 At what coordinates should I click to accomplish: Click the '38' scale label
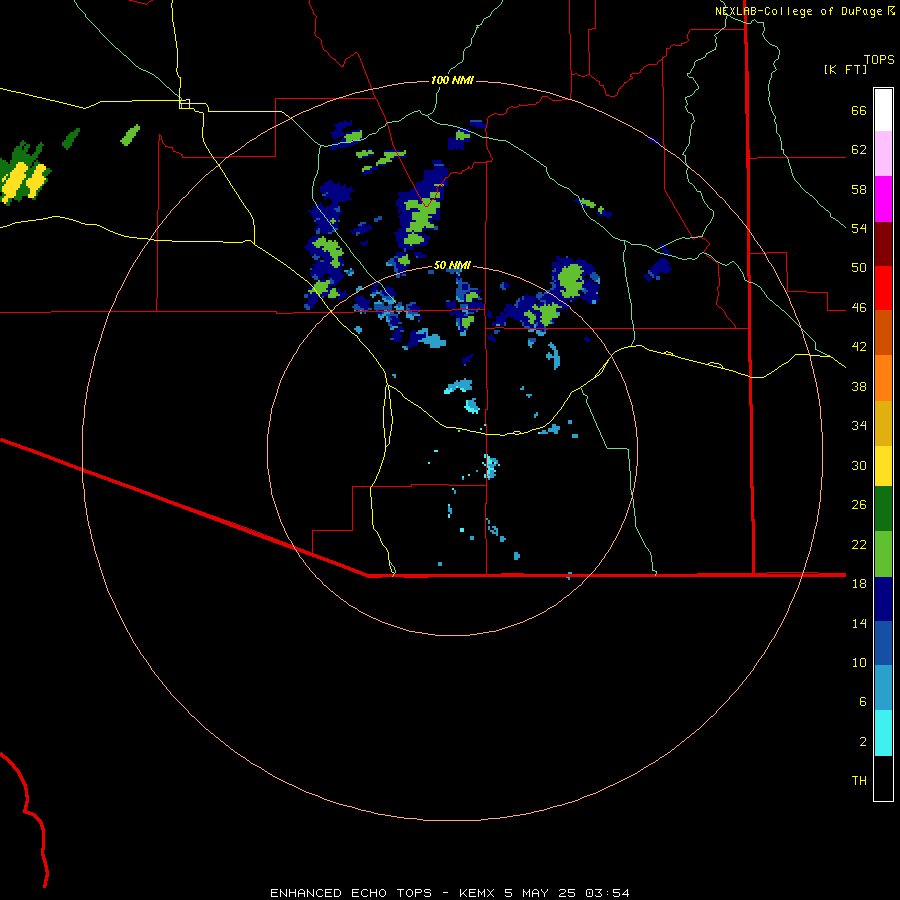859,386
